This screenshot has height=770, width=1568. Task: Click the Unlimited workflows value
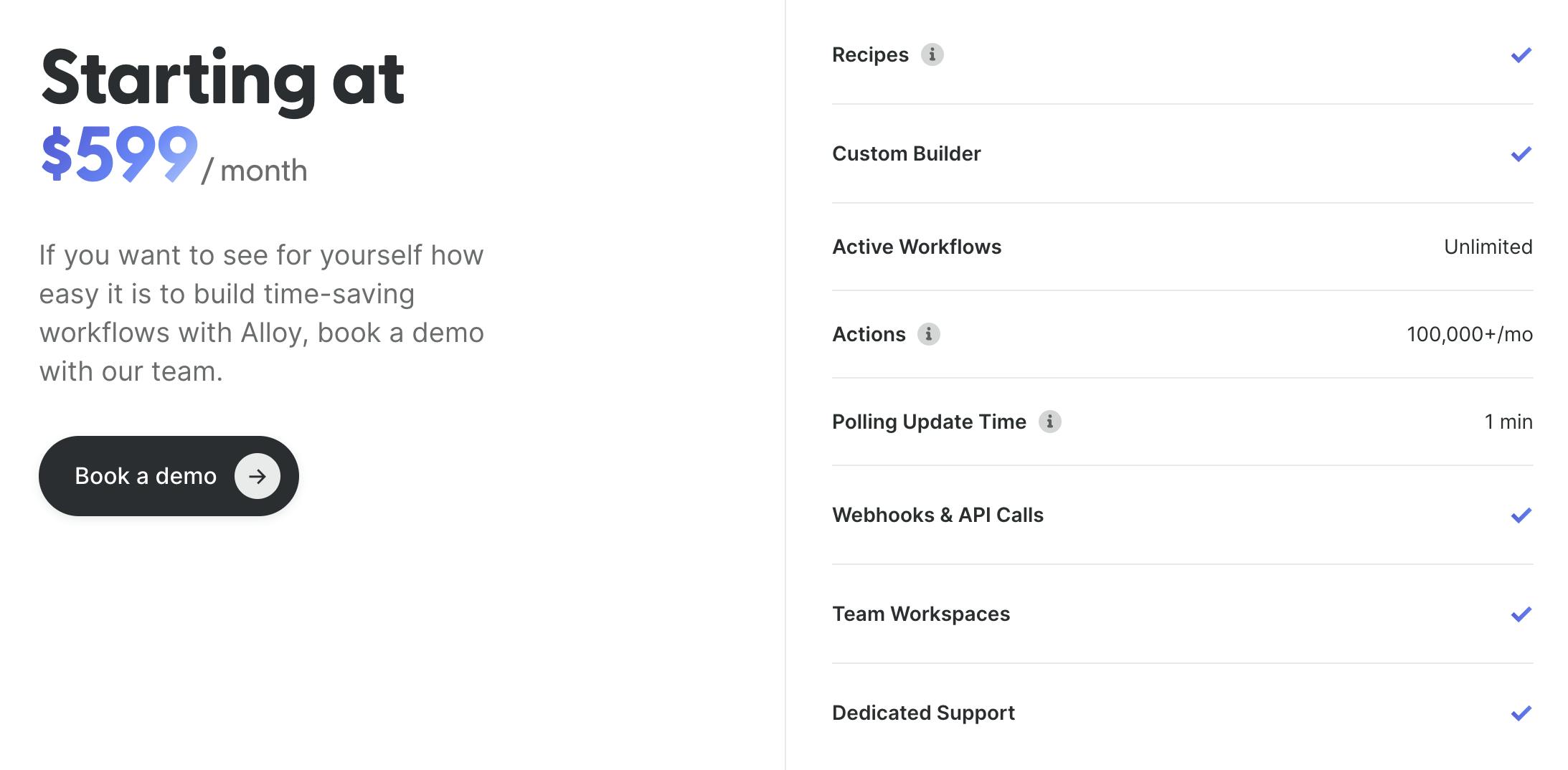click(x=1488, y=247)
